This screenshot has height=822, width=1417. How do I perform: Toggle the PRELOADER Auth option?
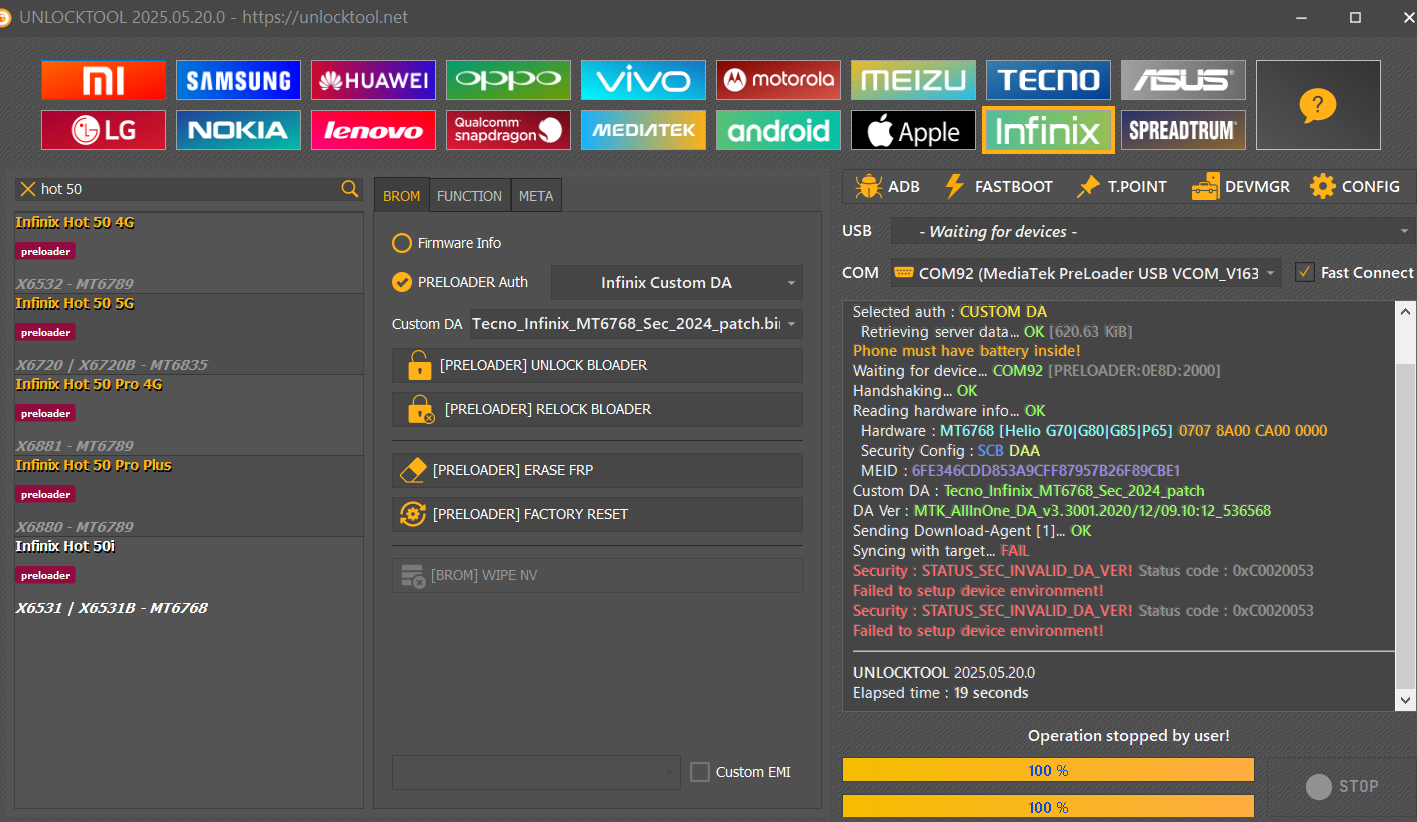(460, 282)
